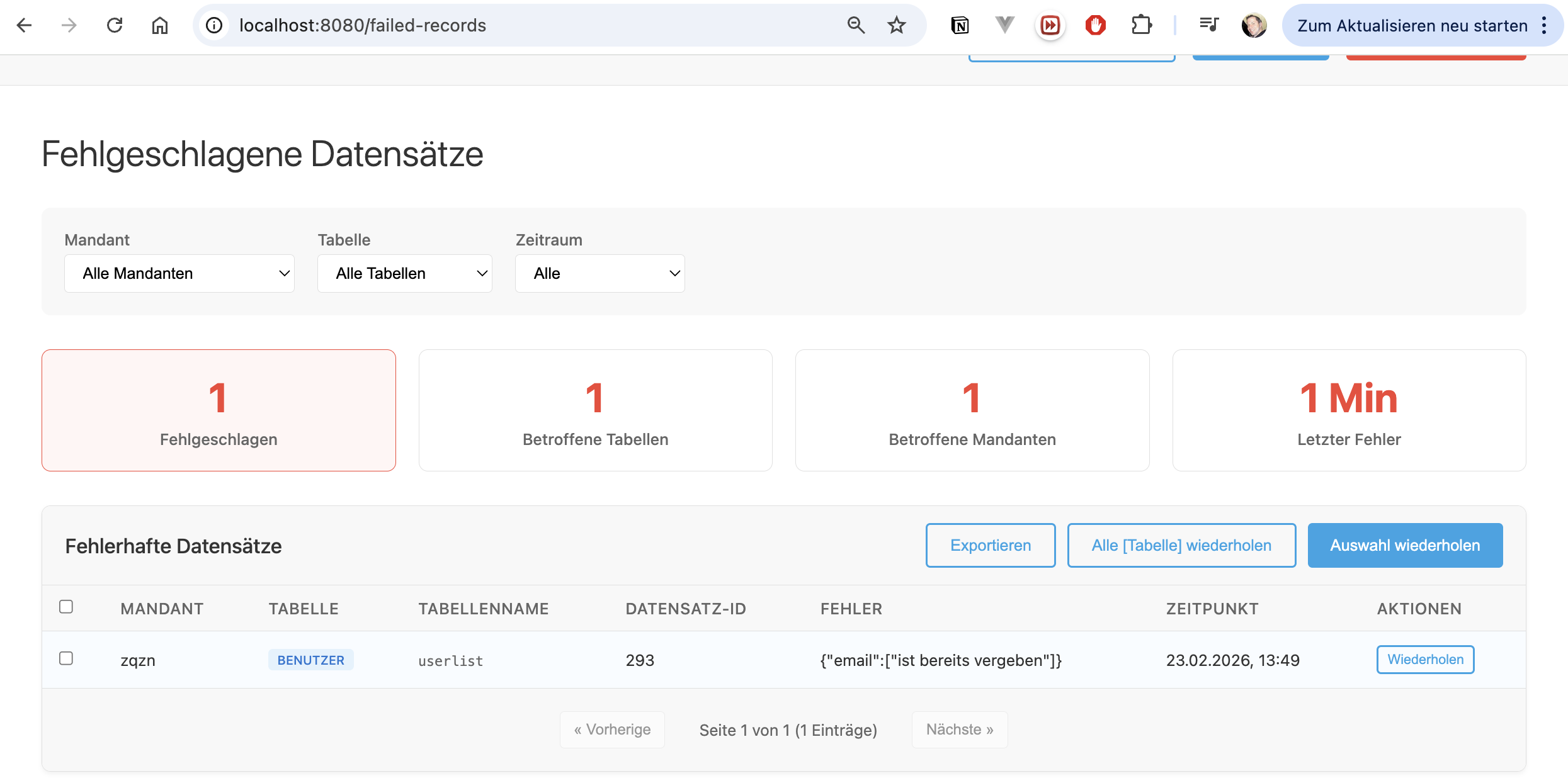Open the Notion extension icon
Viewport: 1568px width, 783px height.
pyautogui.click(x=960, y=25)
